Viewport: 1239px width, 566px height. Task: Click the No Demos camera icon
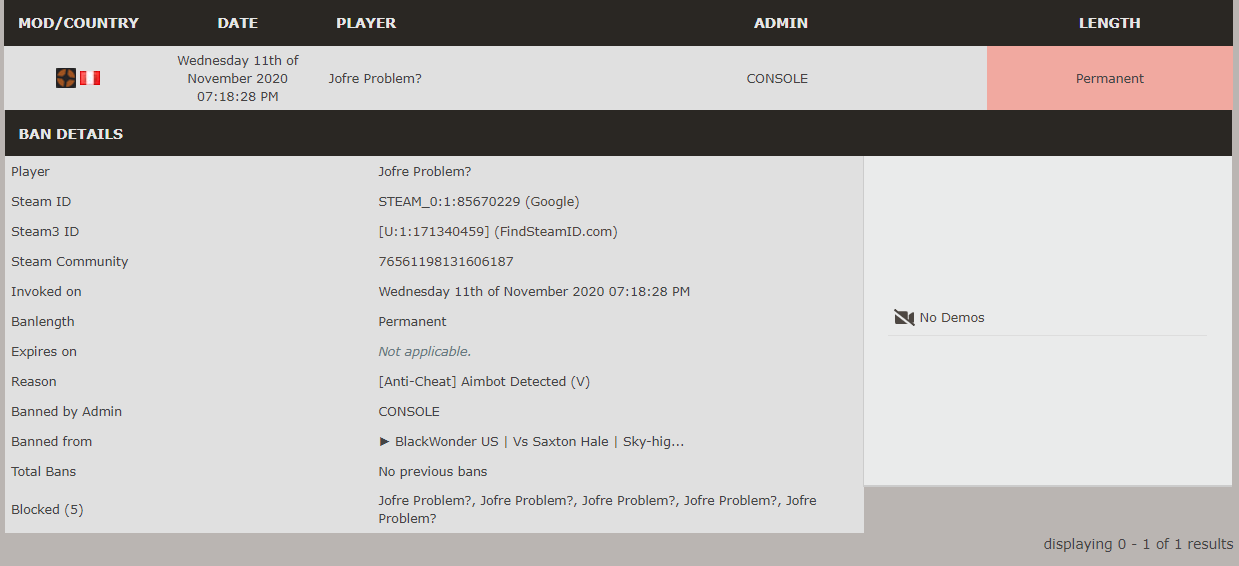click(904, 318)
